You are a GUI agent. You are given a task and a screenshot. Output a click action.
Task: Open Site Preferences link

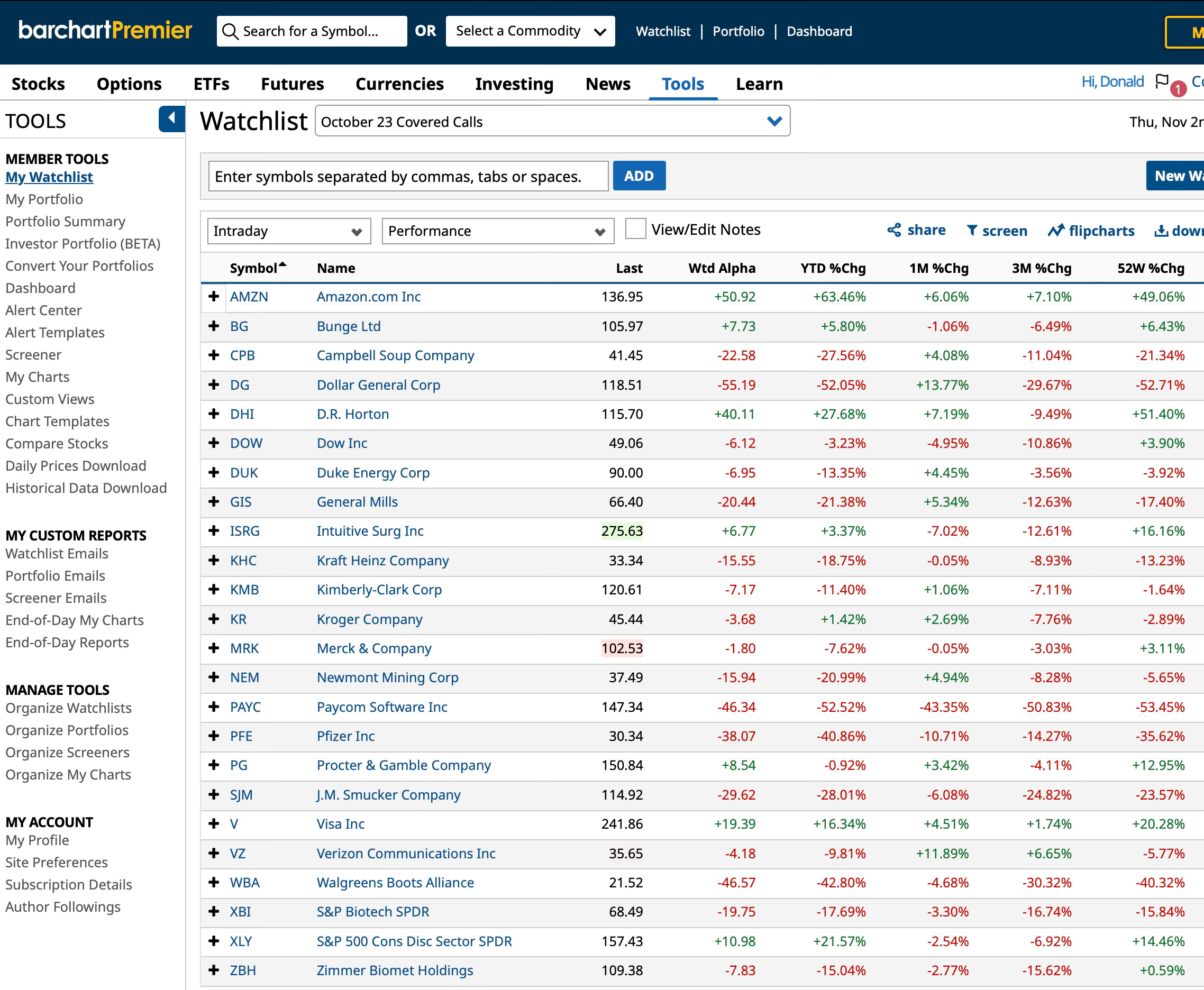57,862
